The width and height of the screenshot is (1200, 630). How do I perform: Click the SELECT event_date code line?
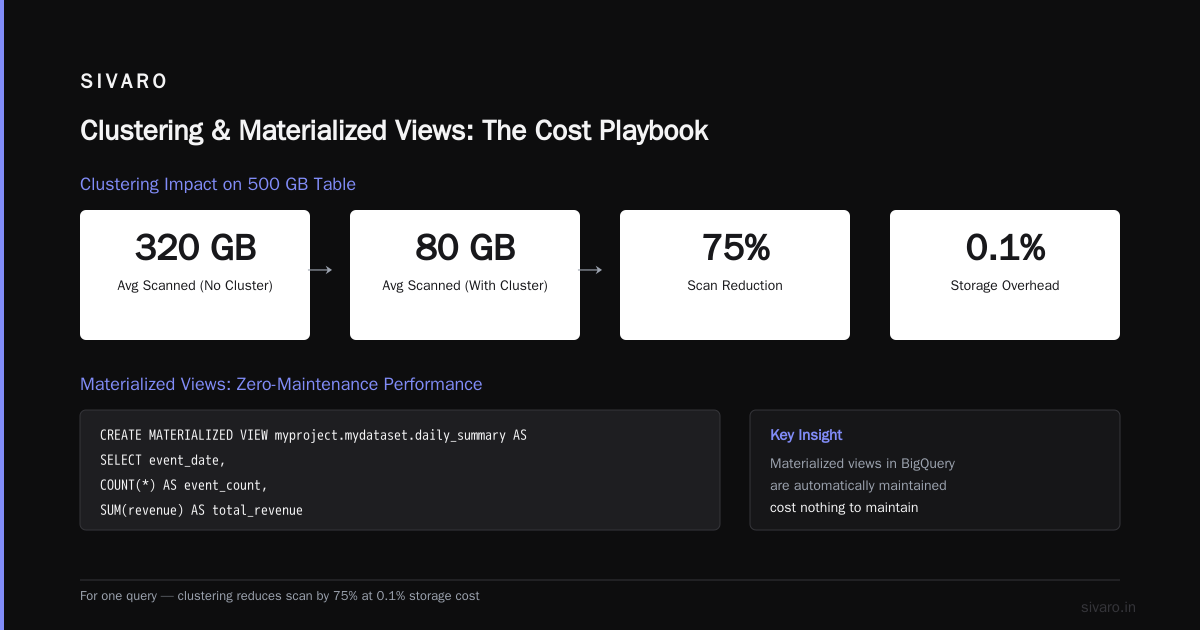163,461
